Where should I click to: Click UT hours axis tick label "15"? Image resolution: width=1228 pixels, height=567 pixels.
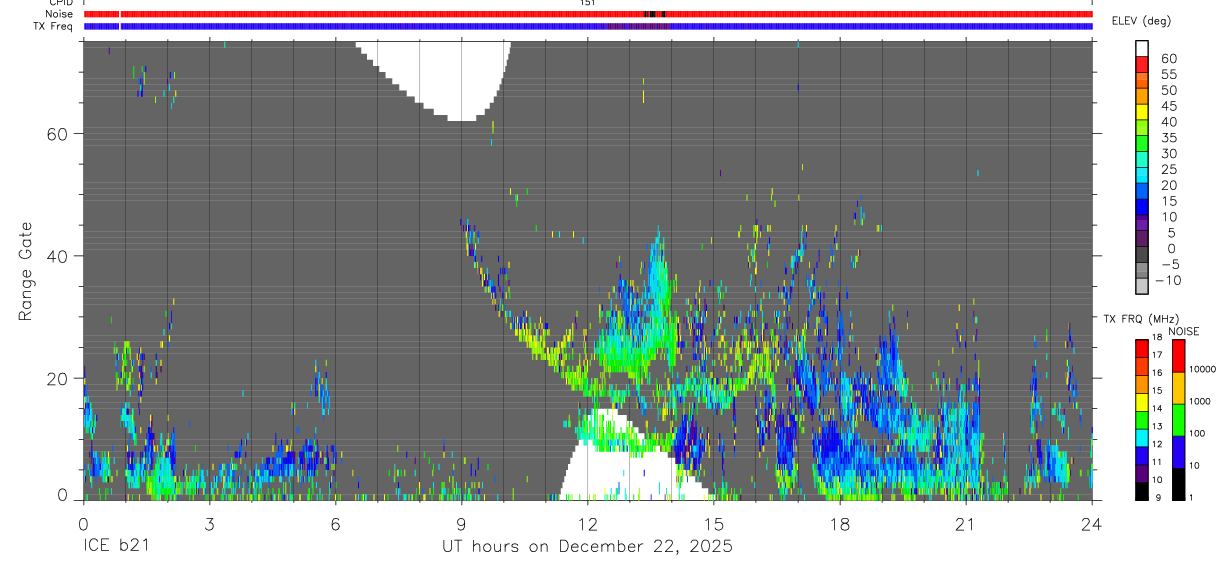713,523
